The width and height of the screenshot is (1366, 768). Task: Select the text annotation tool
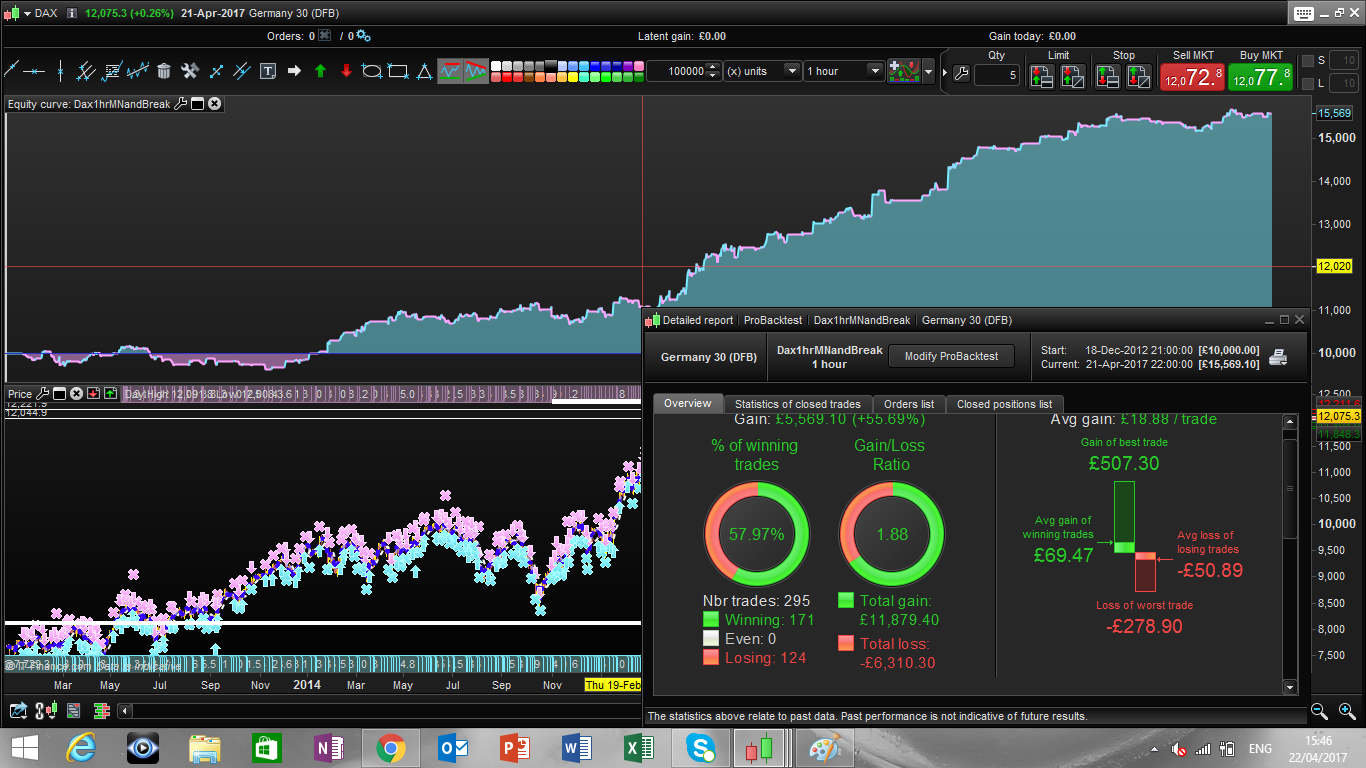[x=268, y=71]
